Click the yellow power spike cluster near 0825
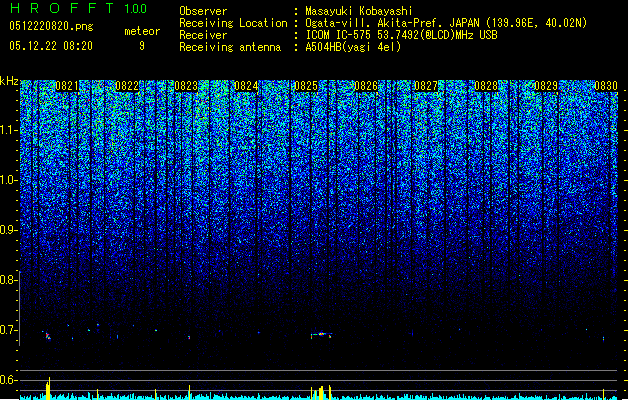 pos(321,392)
